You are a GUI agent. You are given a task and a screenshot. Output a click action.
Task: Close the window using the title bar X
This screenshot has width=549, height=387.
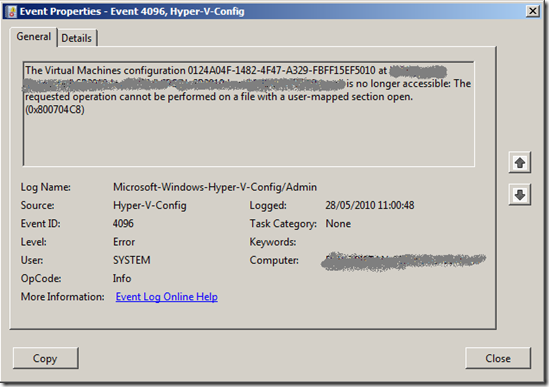[533, 11]
